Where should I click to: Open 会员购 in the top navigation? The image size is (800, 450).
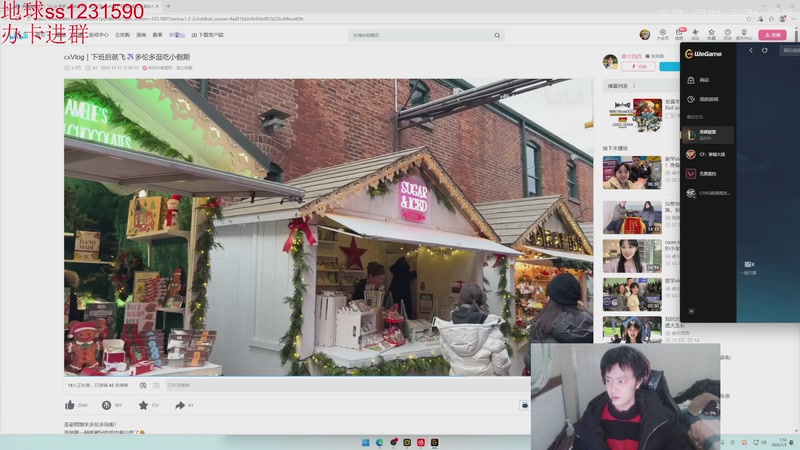[122, 35]
